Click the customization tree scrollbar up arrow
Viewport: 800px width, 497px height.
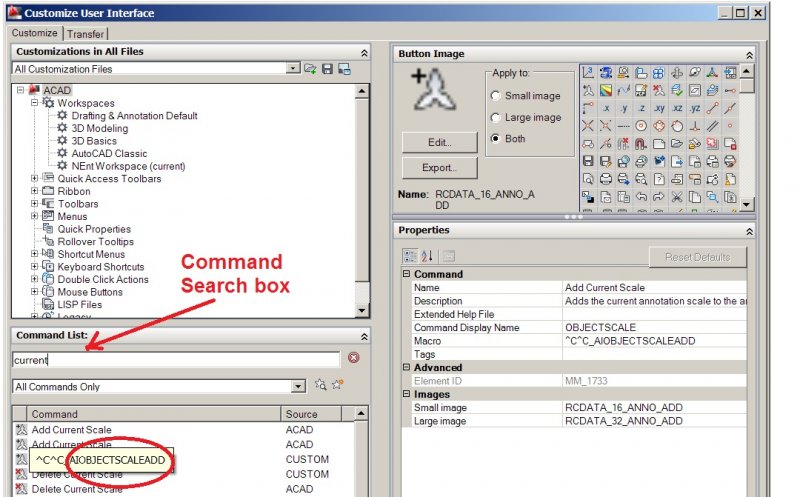tap(362, 91)
